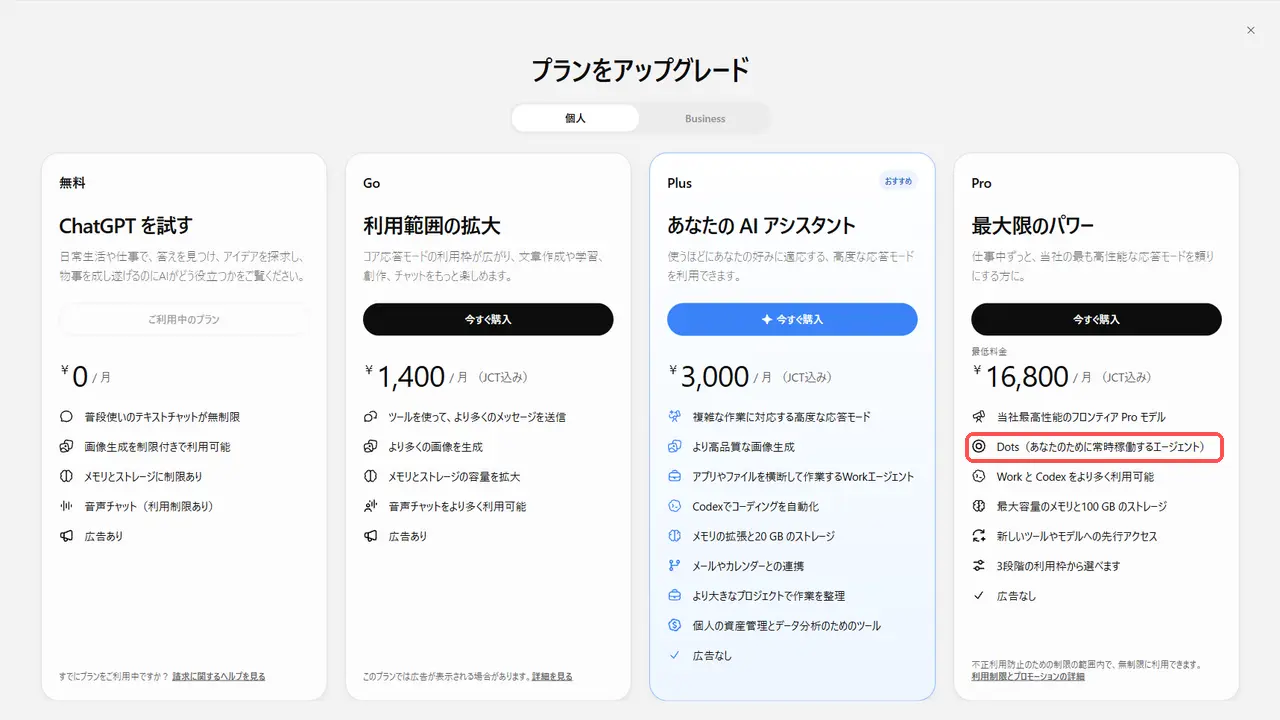
Task: Click 今すぐ購入 on the Pro plan
Action: pos(1096,319)
